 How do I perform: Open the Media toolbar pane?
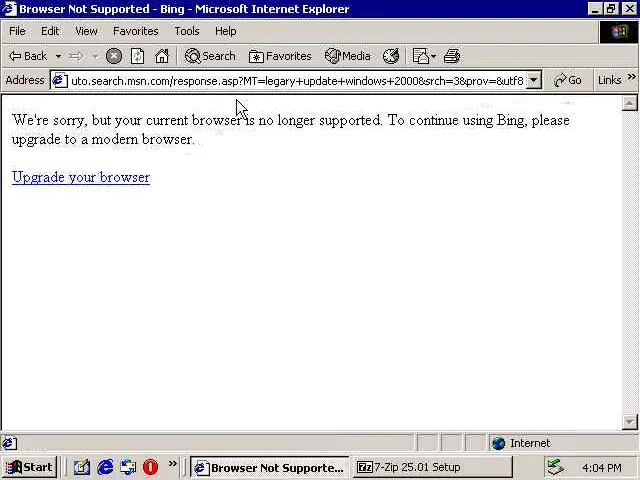pyautogui.click(x=348, y=56)
